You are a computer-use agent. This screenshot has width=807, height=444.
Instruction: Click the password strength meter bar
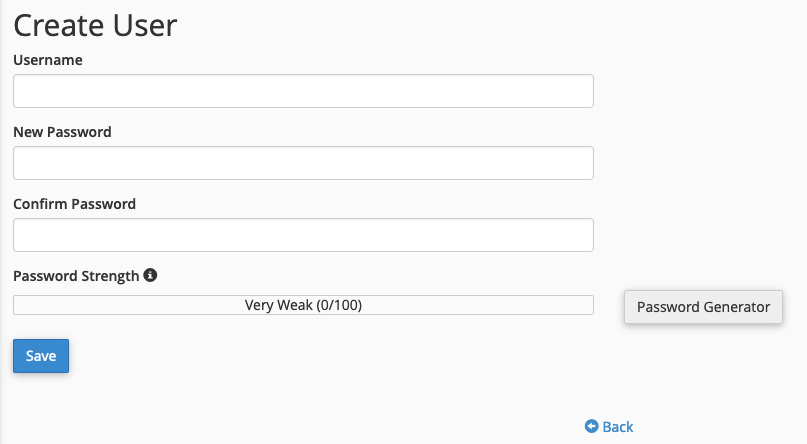pos(303,305)
